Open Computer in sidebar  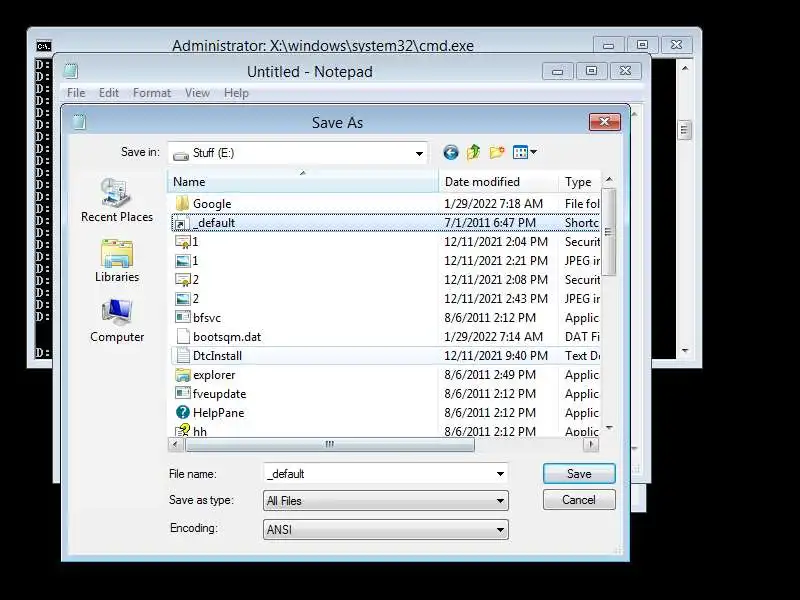[x=117, y=321]
